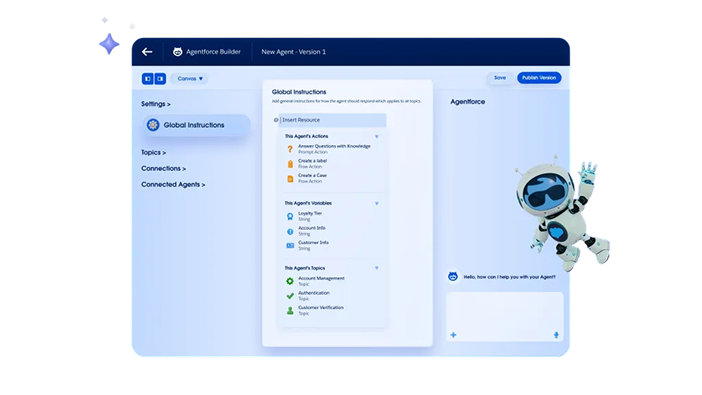Viewport: 702px width, 395px height.
Task: Click the Customer Verification person icon
Action: pyautogui.click(x=290, y=310)
